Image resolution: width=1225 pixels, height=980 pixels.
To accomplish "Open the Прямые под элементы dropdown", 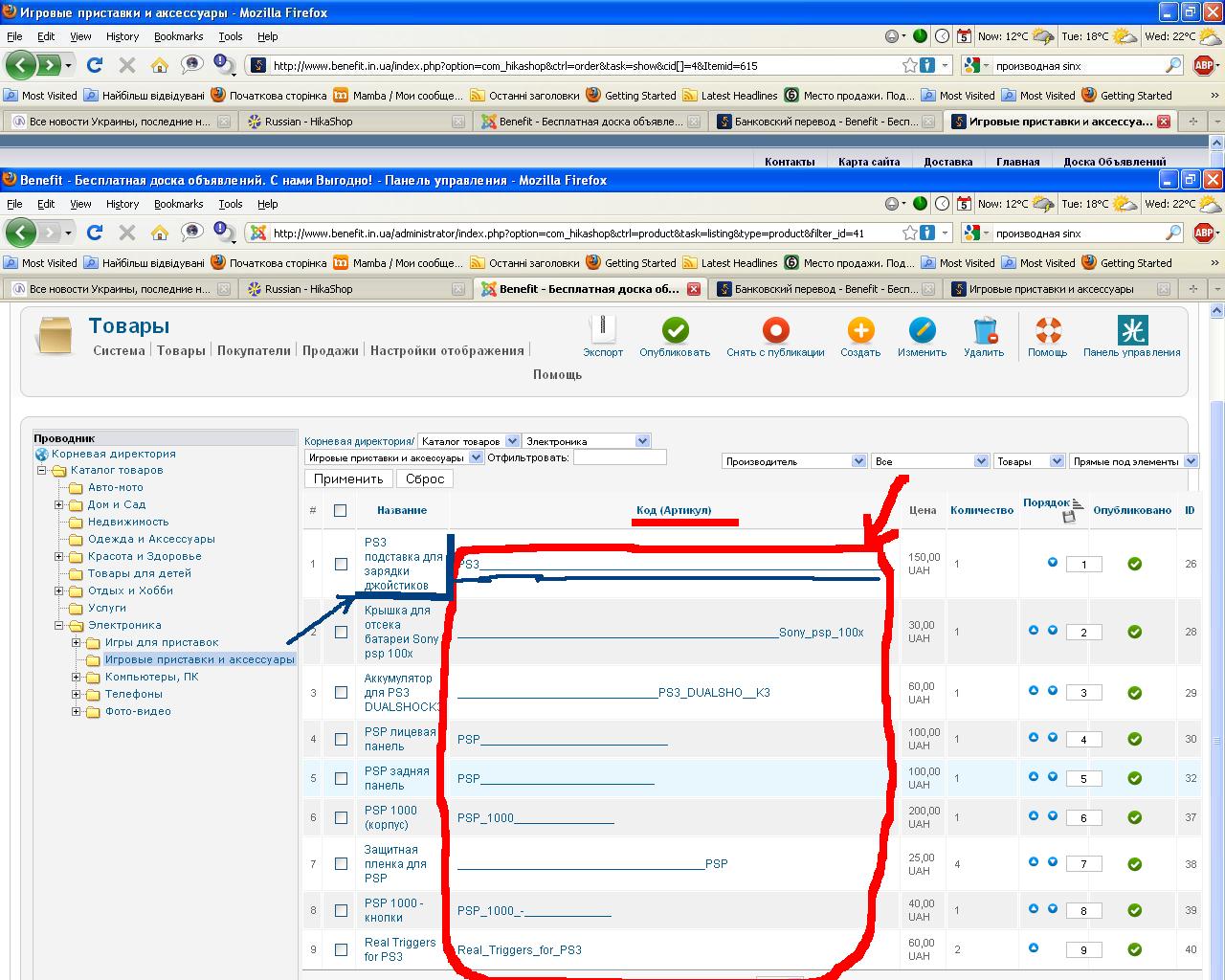I will 1134,461.
